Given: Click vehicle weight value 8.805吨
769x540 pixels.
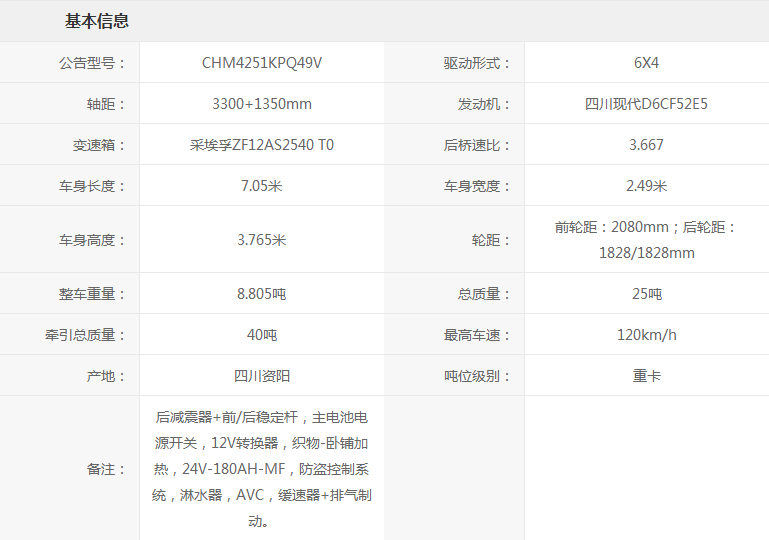Looking at the screenshot, I should coord(262,294).
